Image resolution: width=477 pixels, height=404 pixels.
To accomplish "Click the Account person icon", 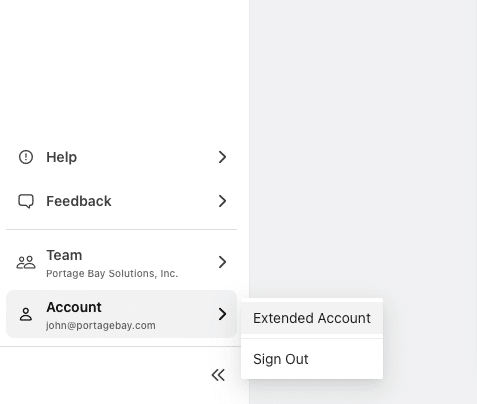I will [x=26, y=314].
